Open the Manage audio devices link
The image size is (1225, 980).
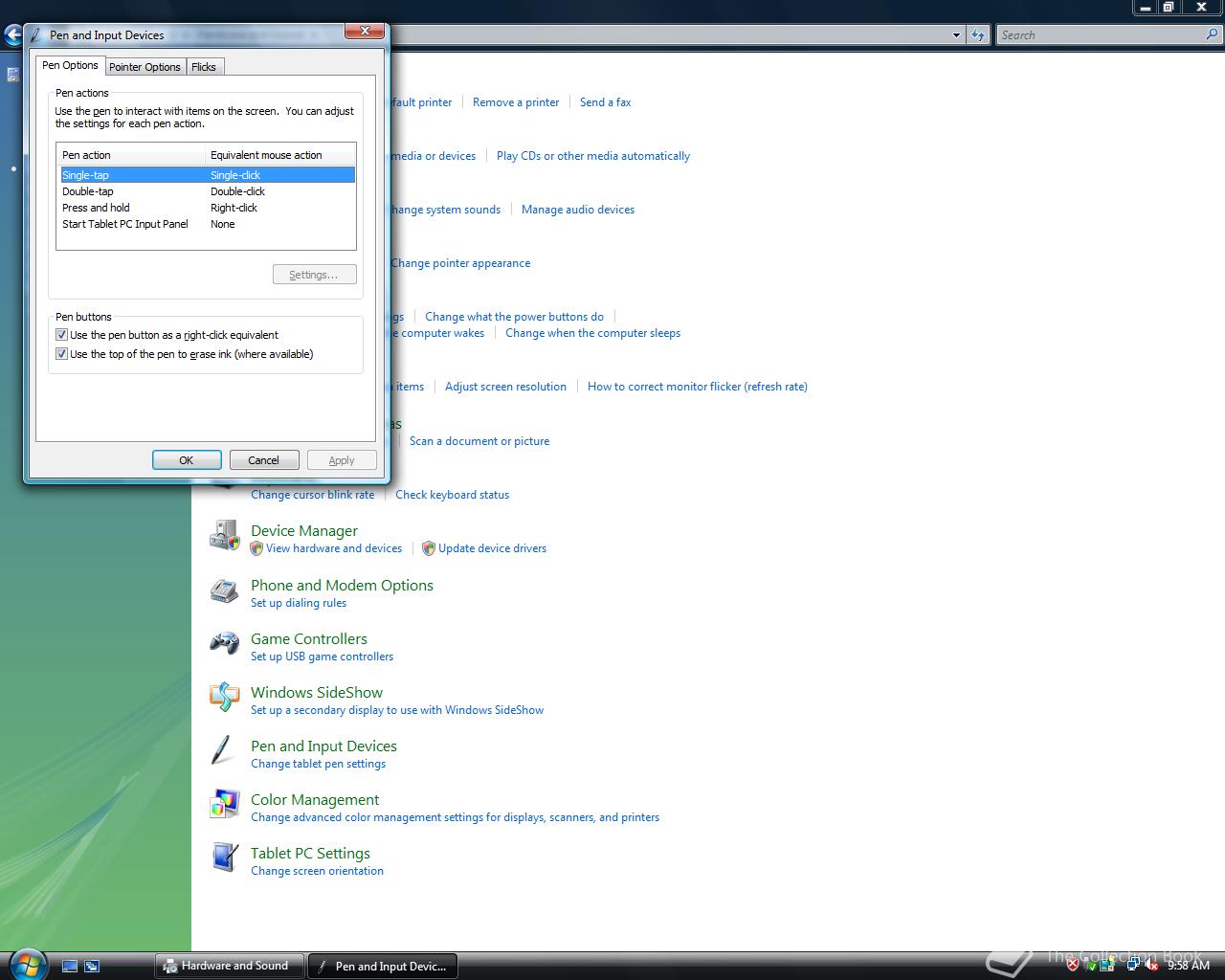pos(578,210)
